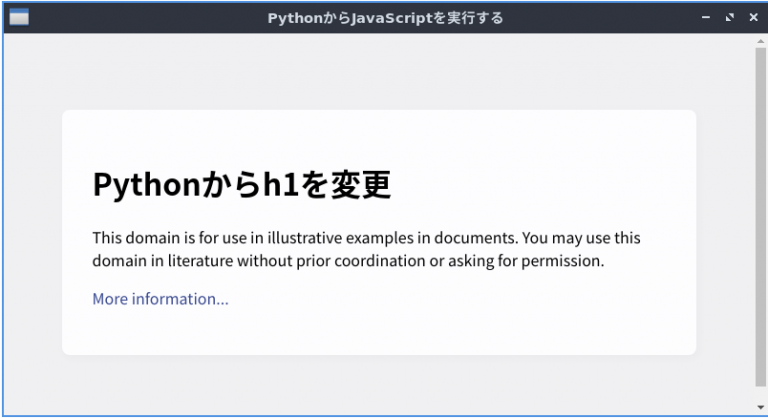
Task: Click the word "permission" in the paragraph
Action: click(561, 261)
